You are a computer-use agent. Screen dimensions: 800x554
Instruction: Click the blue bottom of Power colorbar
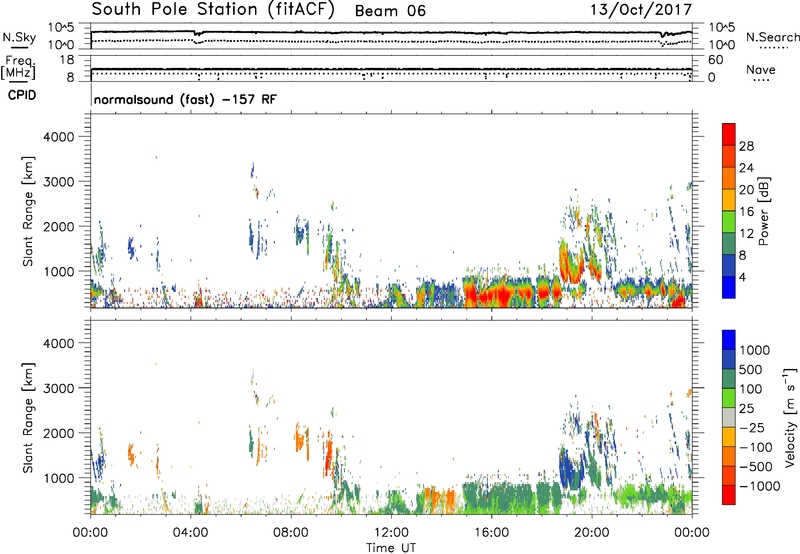coord(729,287)
